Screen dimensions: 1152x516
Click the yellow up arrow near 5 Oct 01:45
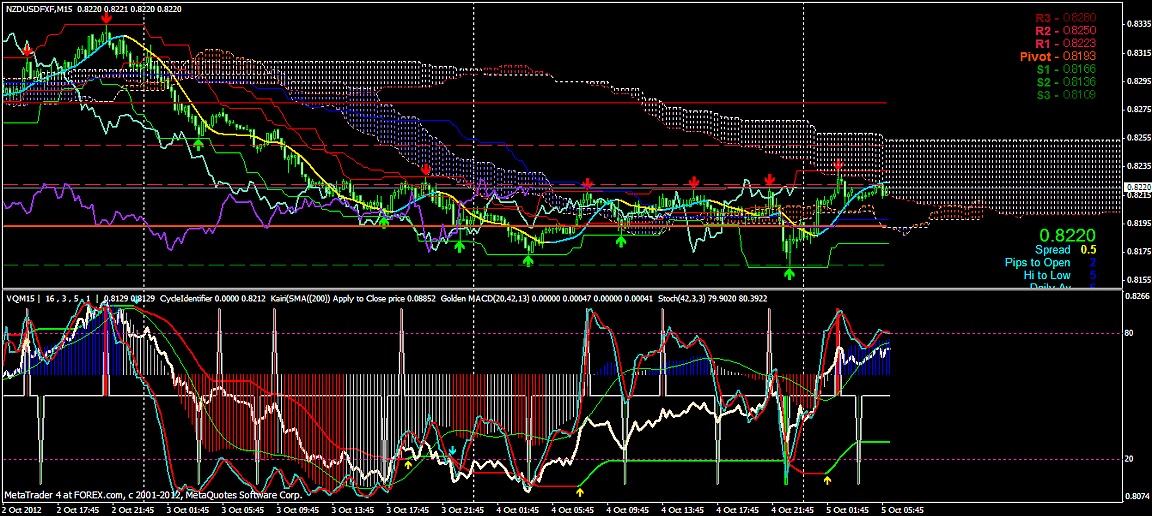[827, 481]
